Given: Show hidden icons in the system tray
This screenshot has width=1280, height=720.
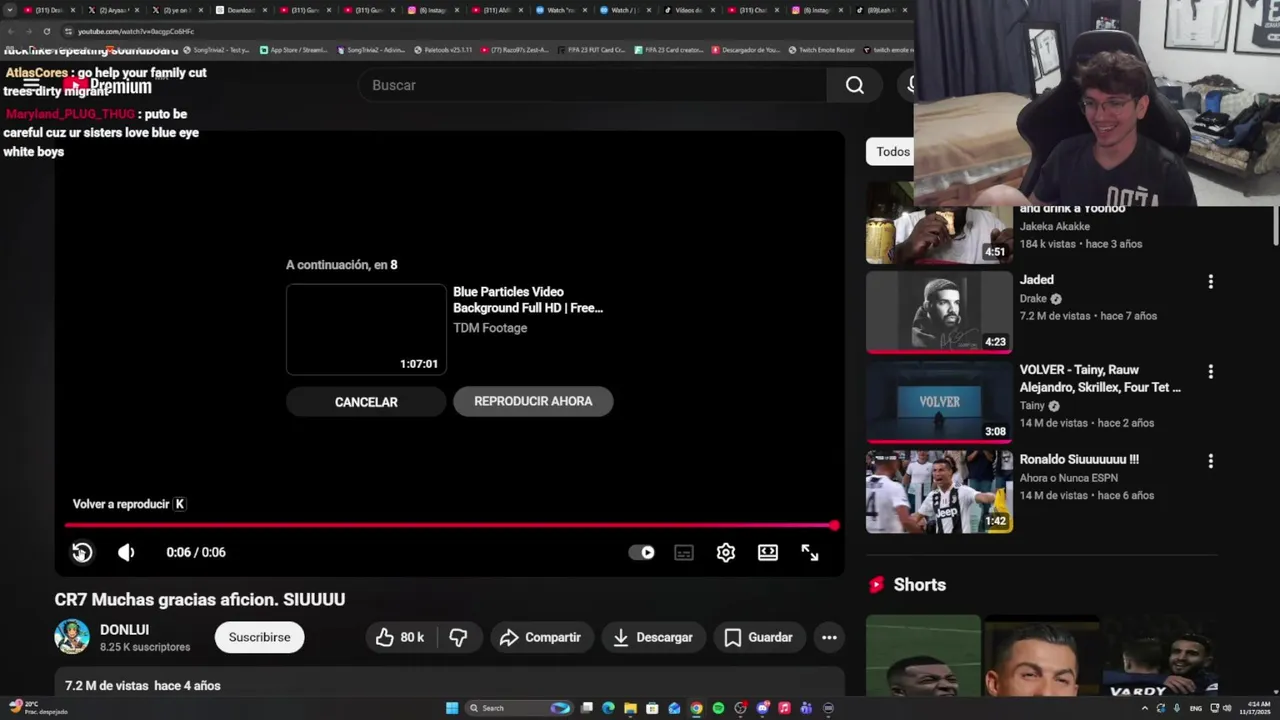Looking at the screenshot, I should pos(1145,708).
